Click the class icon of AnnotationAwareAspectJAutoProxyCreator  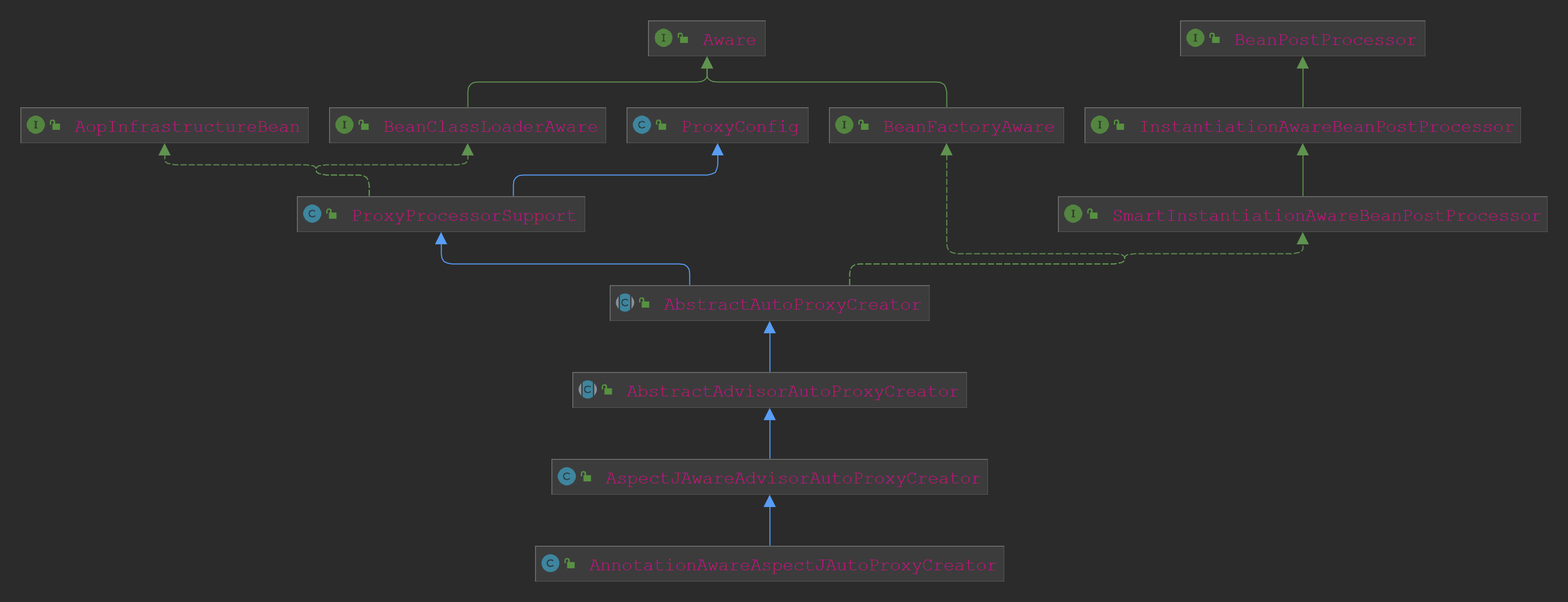(x=550, y=564)
